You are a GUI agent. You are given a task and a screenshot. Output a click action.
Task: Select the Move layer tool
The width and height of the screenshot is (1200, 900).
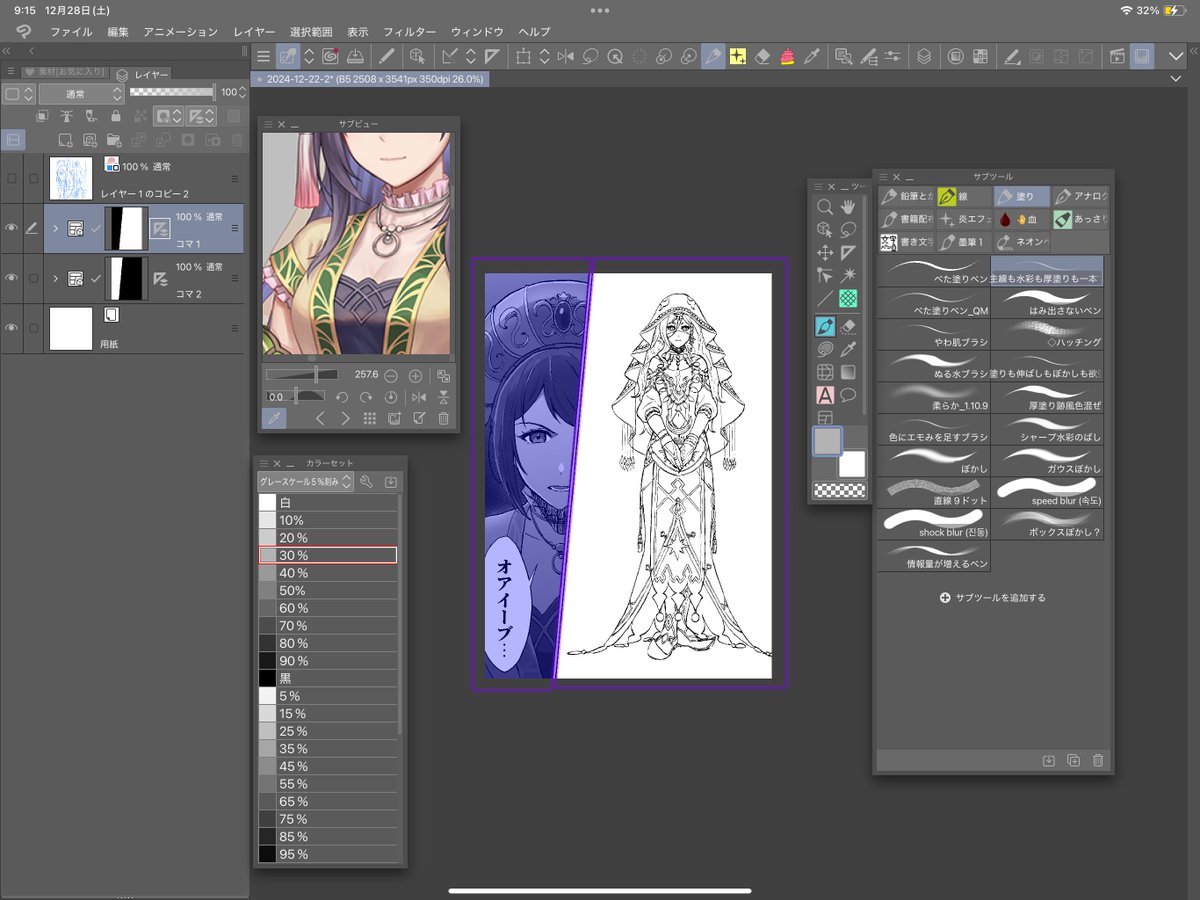coord(825,253)
